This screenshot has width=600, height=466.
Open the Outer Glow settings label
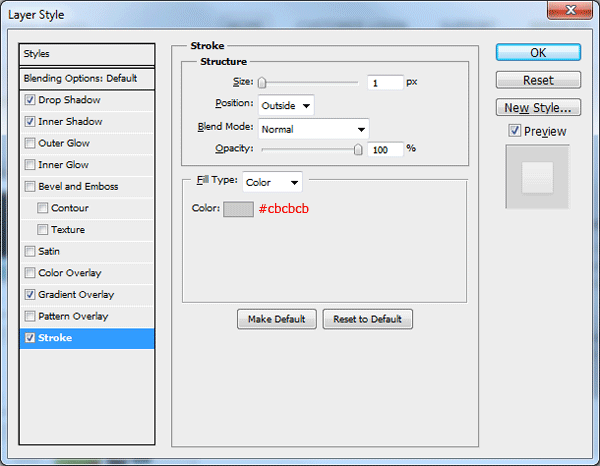tap(64, 143)
